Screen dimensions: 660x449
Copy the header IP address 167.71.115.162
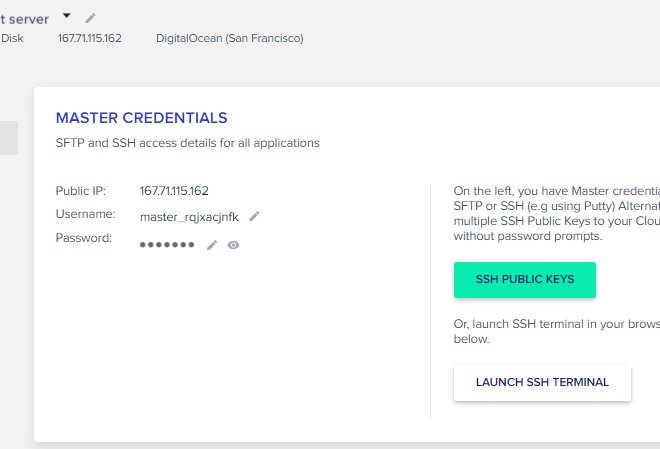point(90,38)
